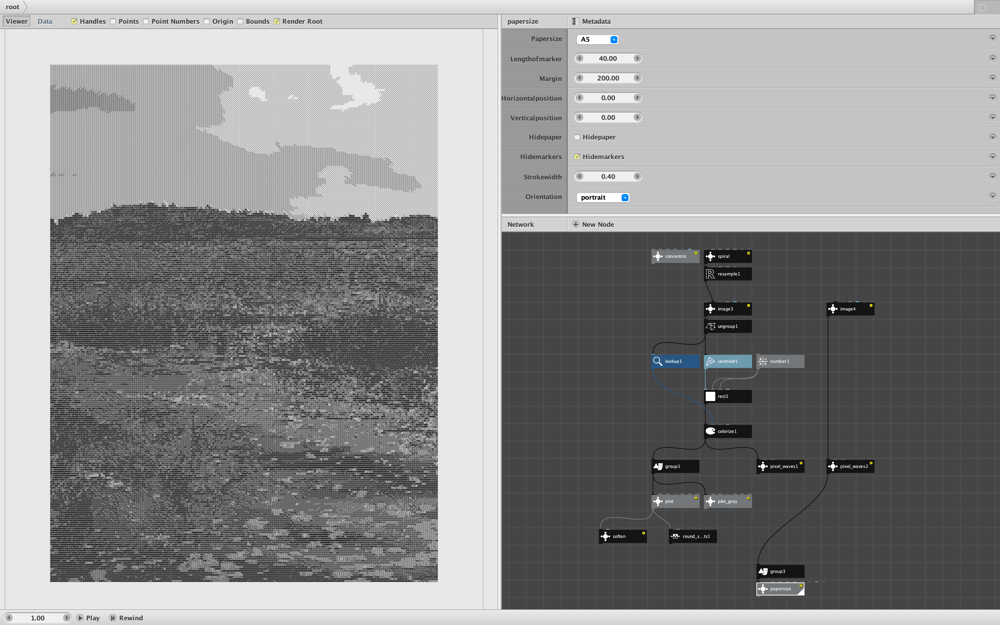Switch to the Viewer tab
The width and height of the screenshot is (1000, 625).
[x=17, y=21]
